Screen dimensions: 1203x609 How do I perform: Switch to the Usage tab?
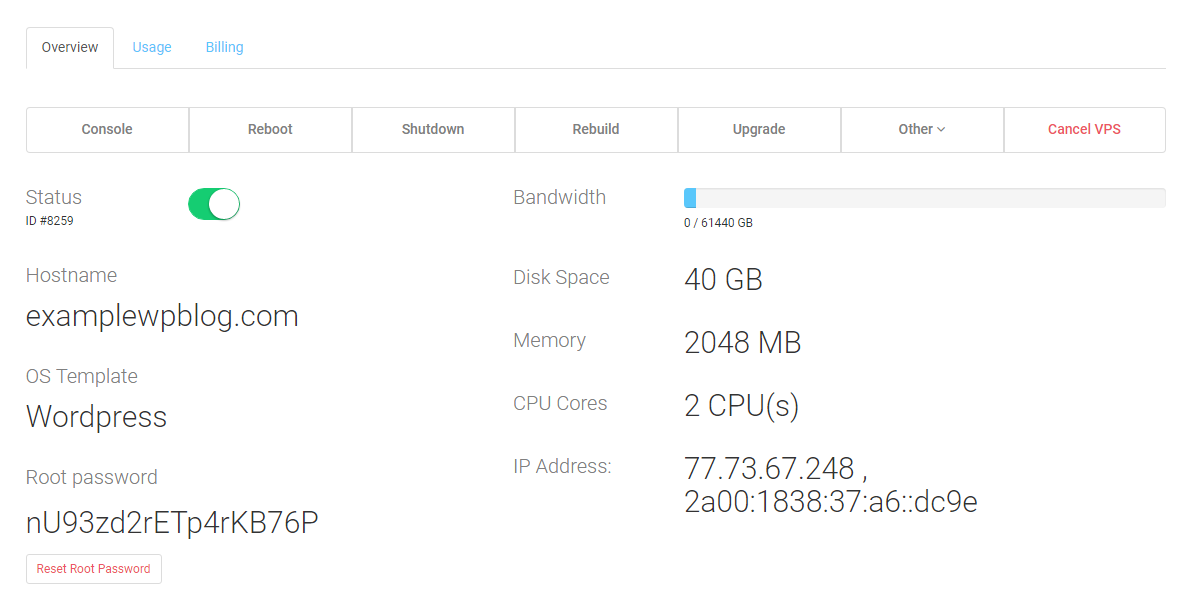point(152,47)
